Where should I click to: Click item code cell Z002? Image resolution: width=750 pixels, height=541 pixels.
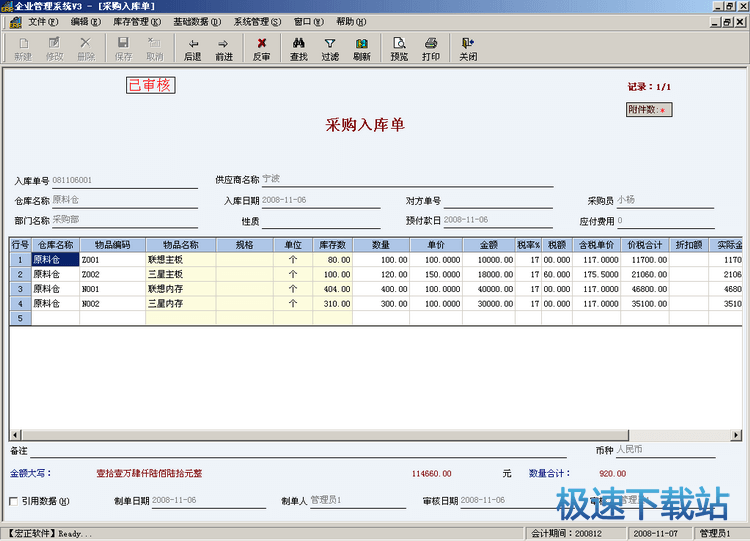coord(112,275)
